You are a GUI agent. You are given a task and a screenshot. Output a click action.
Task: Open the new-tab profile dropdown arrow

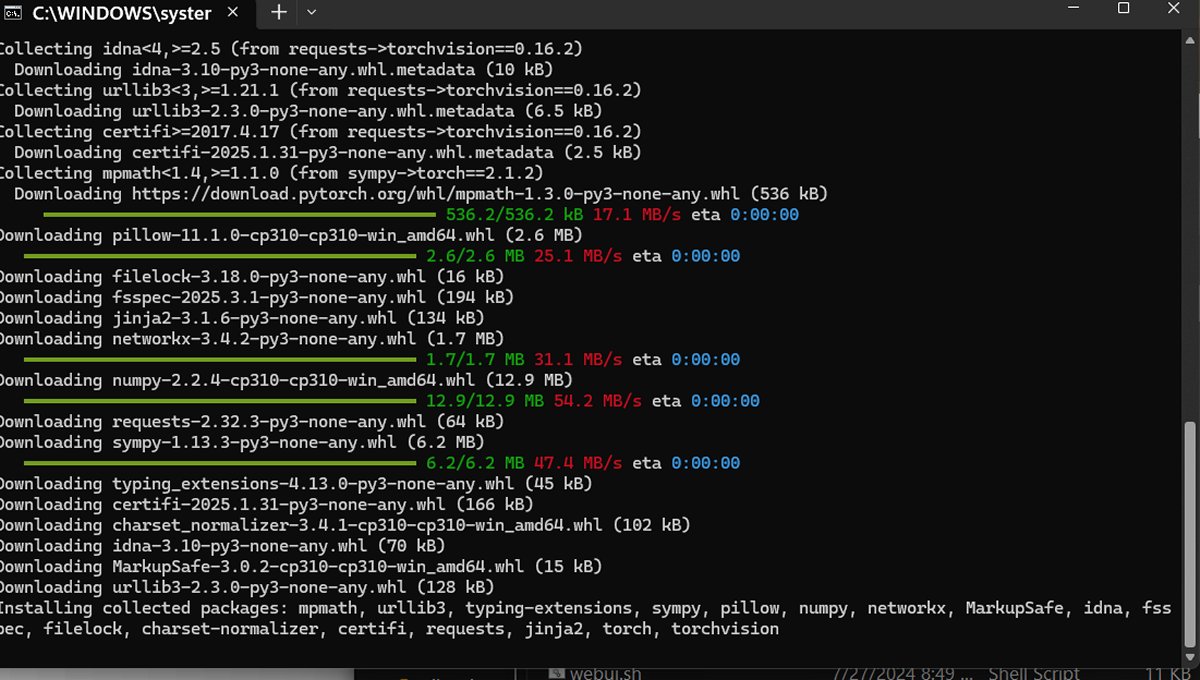311,12
